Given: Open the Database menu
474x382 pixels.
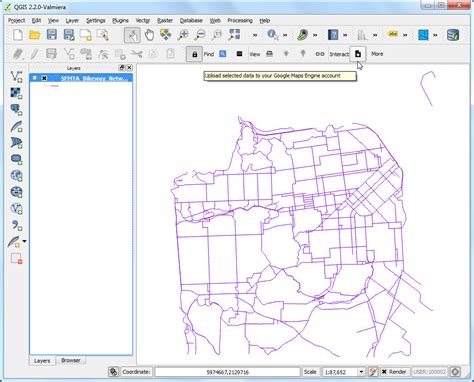Looking at the screenshot, I should tap(191, 20).
